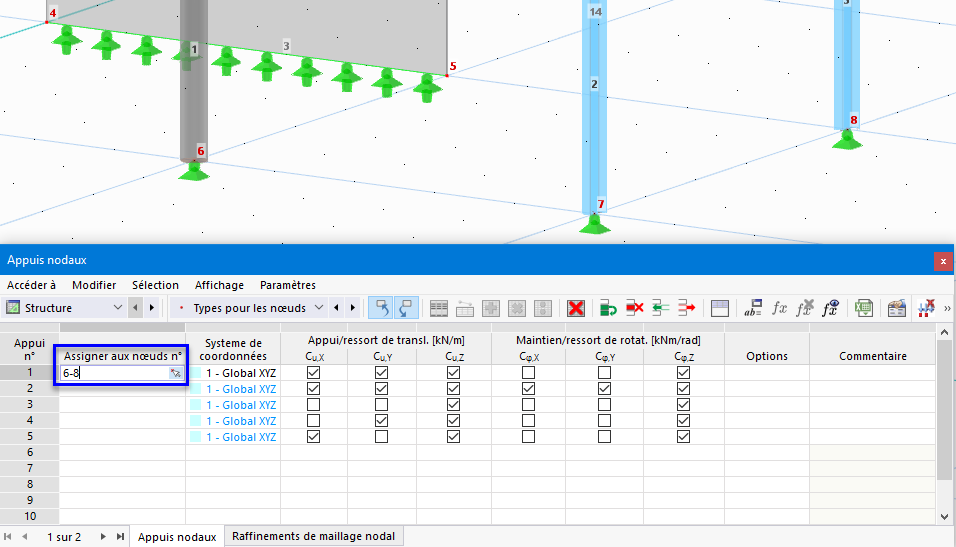The image size is (956, 547).
Task: Click the green row with return arrow icon
Action: [608, 308]
